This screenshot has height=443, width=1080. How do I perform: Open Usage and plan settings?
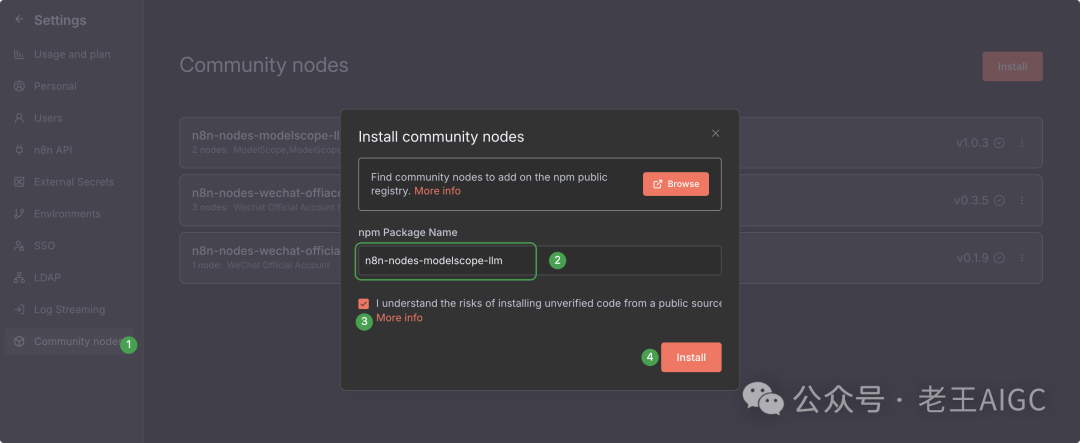71,54
